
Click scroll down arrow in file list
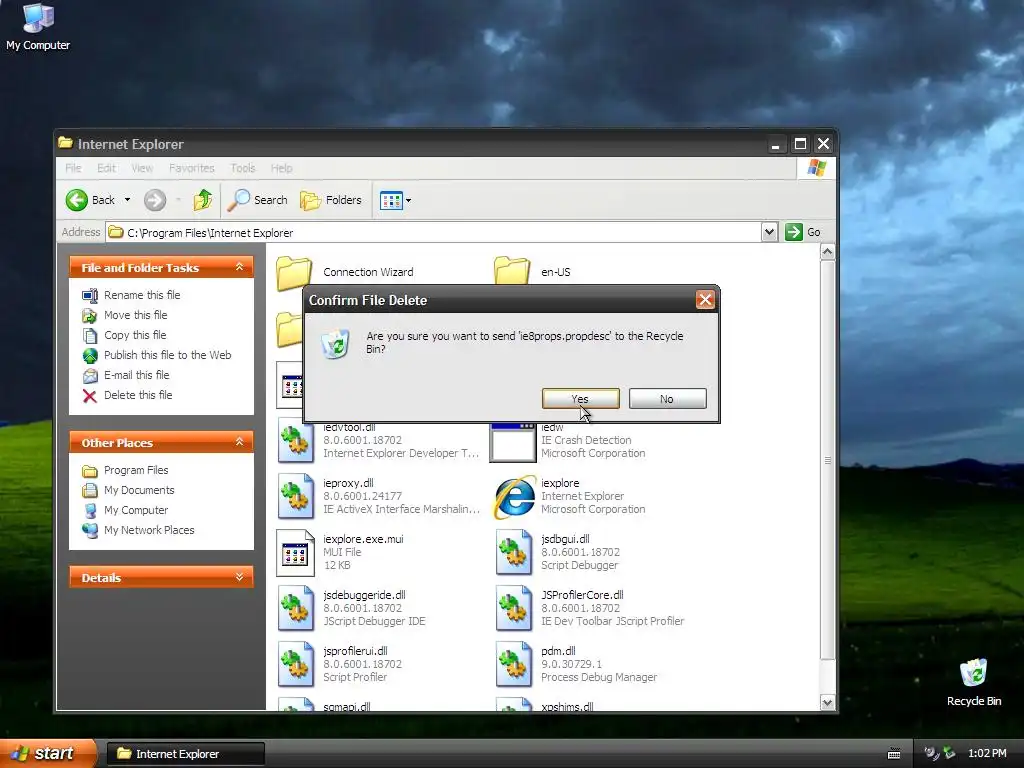pos(827,703)
